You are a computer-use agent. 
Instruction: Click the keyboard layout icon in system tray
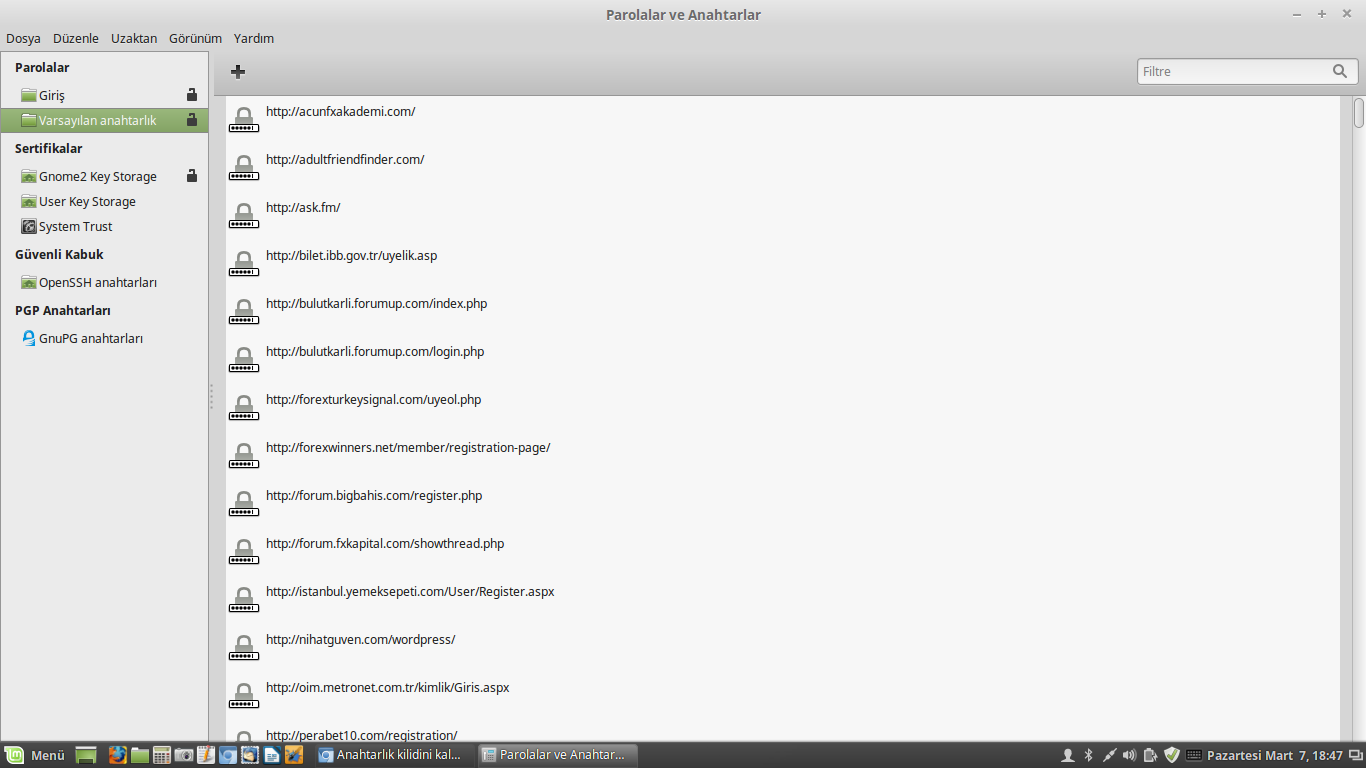pos(1194,755)
